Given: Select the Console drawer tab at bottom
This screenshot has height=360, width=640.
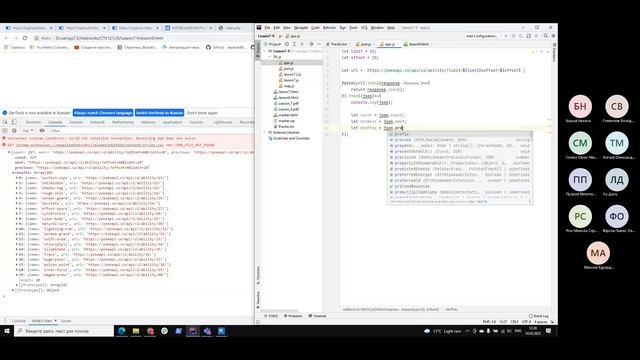Looking at the screenshot, I should (x=18, y=321).
